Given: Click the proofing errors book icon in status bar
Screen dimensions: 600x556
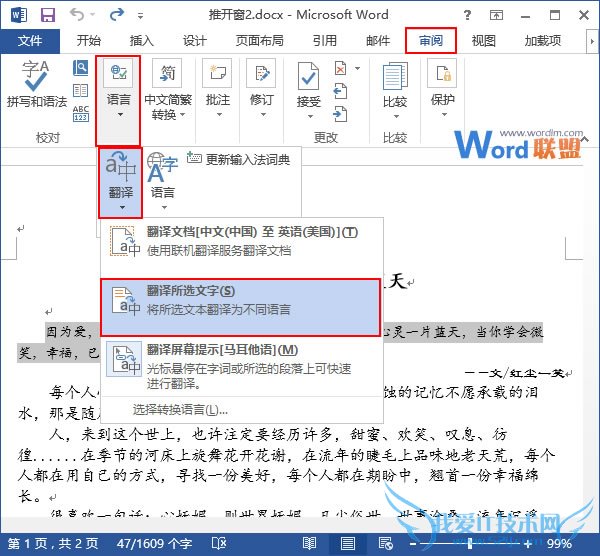Looking at the screenshot, I should [219, 543].
